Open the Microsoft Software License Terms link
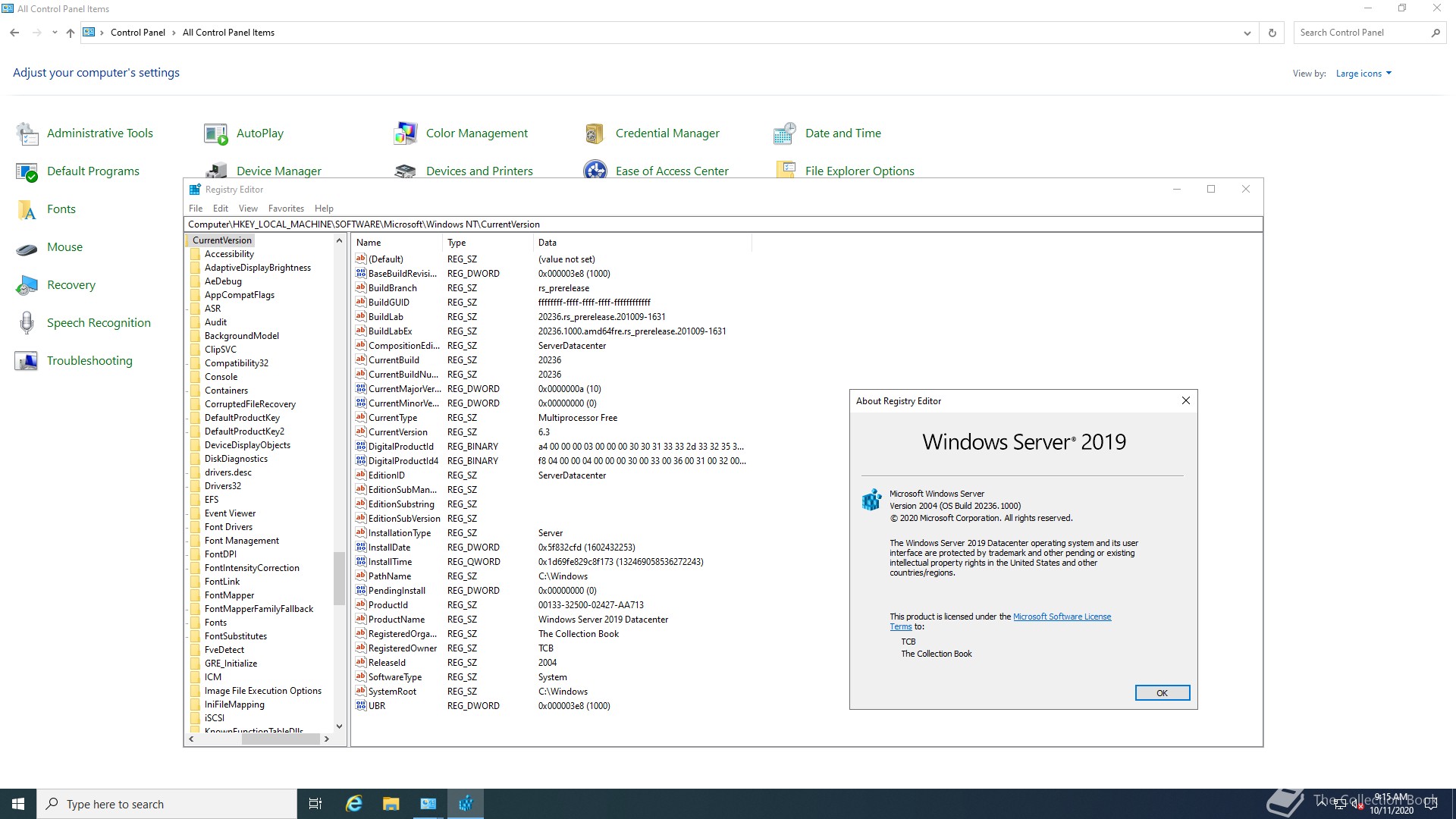This screenshot has width=1456, height=819. click(1062, 617)
